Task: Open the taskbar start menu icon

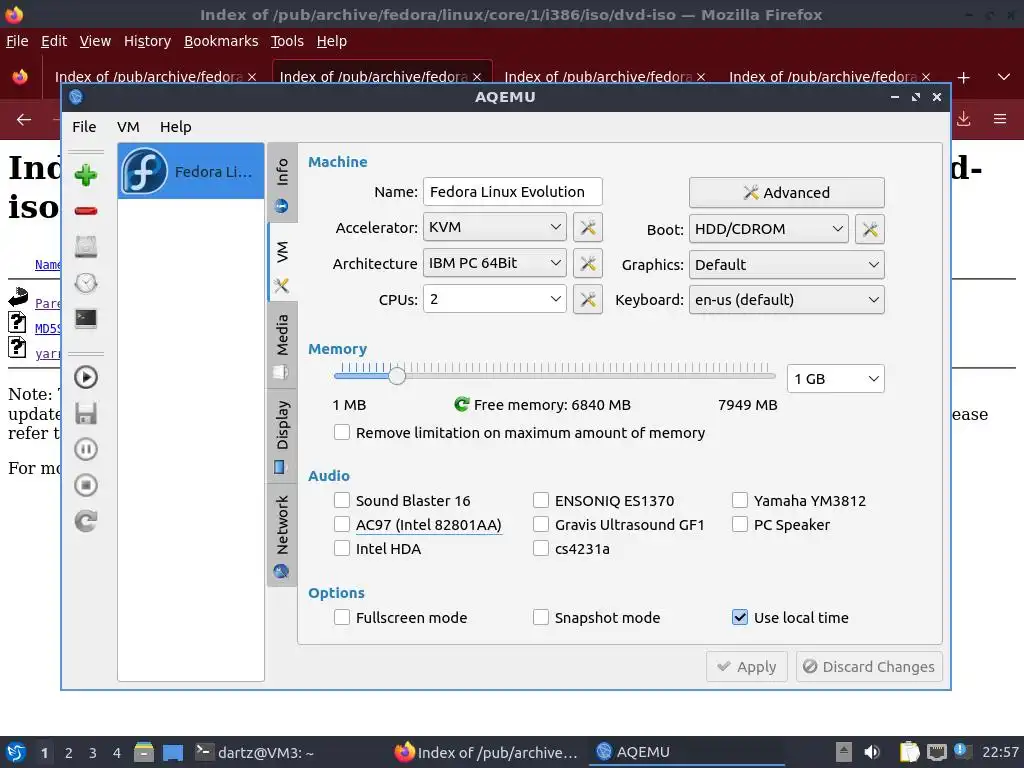Action: tap(16, 752)
